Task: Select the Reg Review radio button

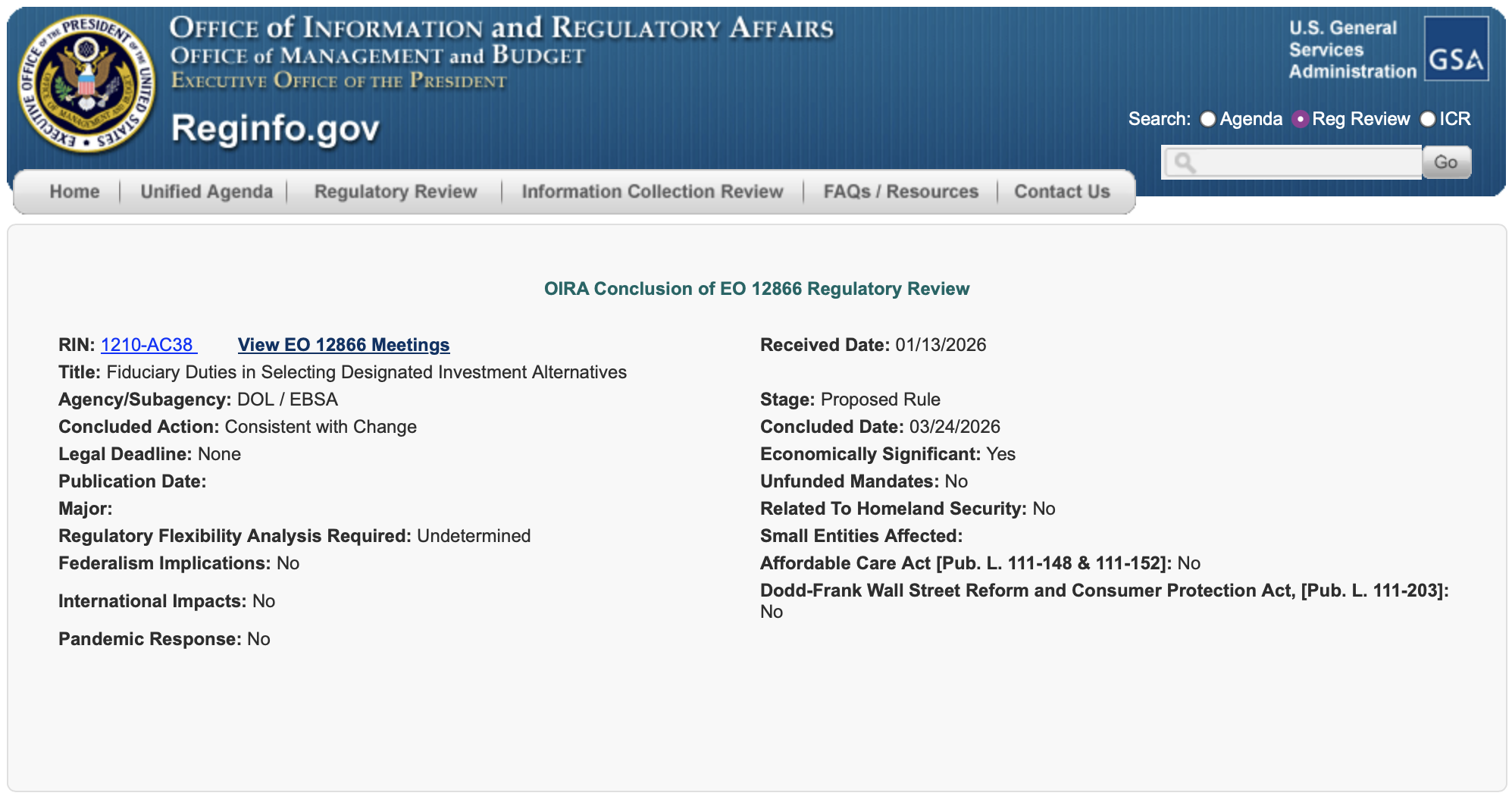Action: [x=1301, y=119]
